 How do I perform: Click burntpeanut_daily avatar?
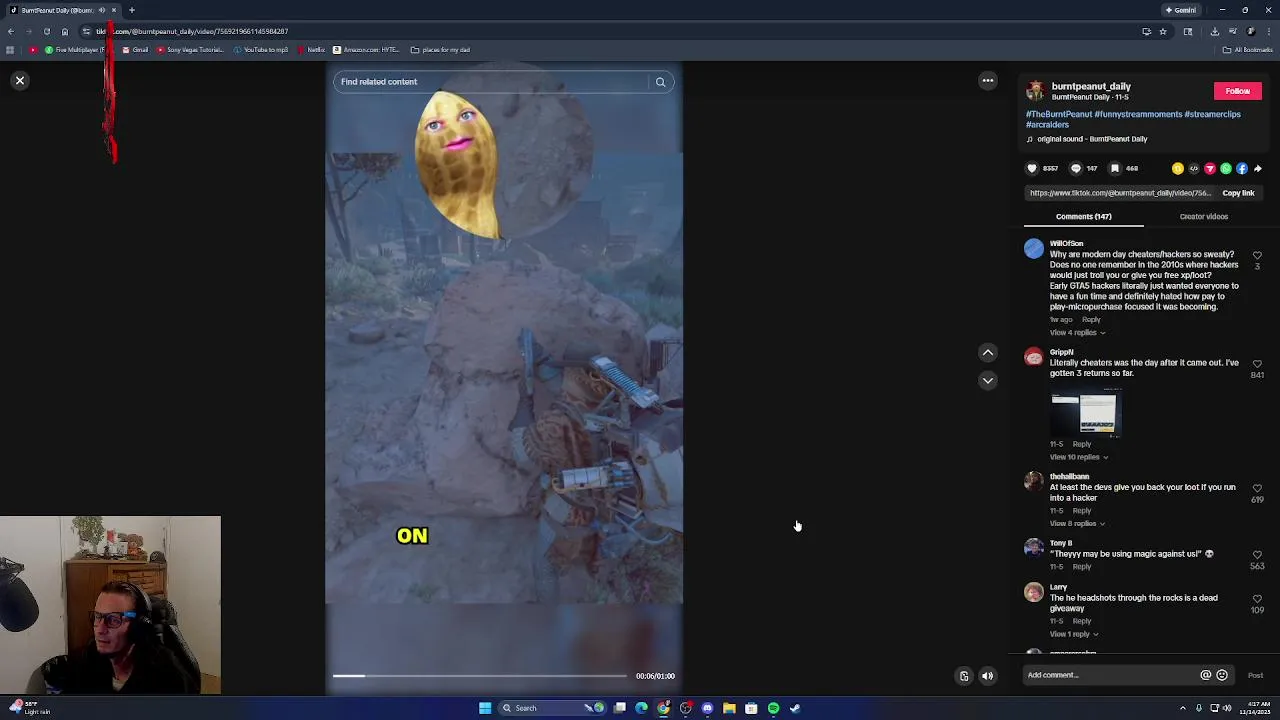click(x=1035, y=91)
